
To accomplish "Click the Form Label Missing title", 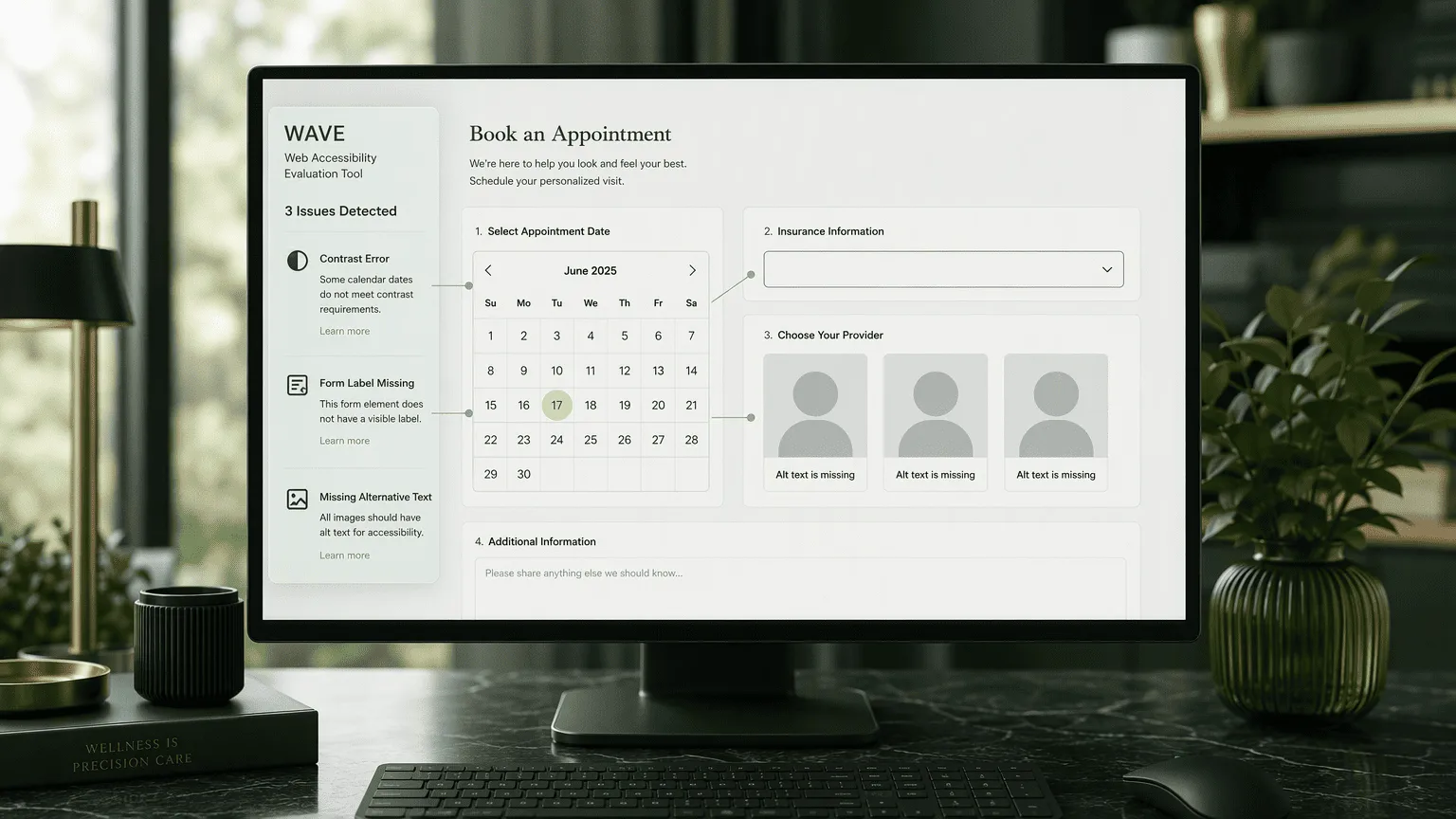I will pyautogui.click(x=367, y=383).
